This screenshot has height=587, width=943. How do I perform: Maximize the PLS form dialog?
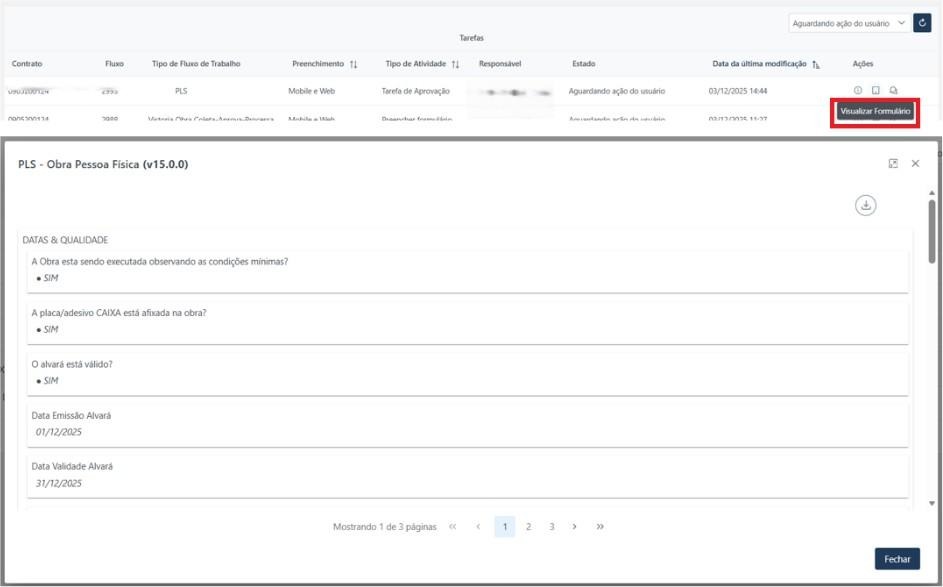(893, 164)
